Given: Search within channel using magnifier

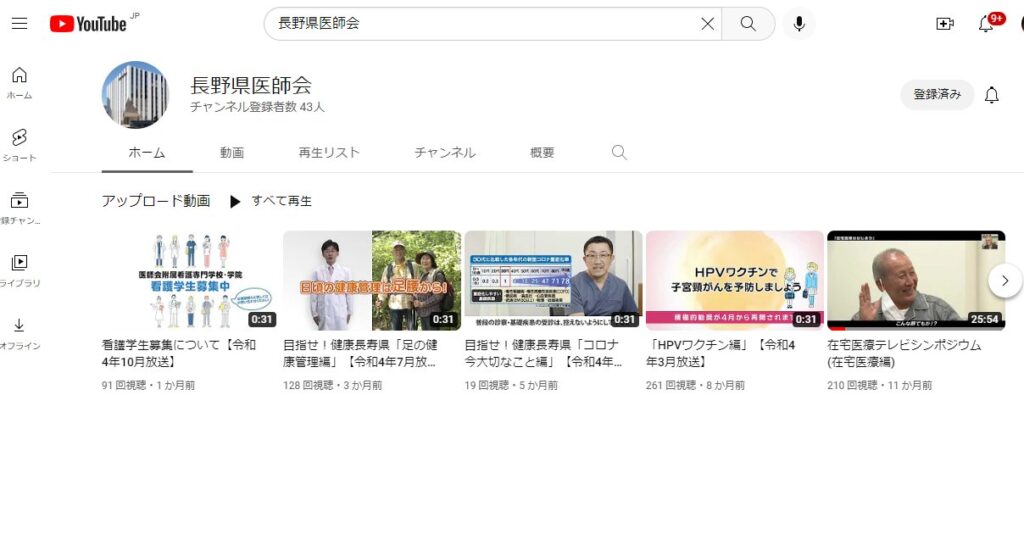Looking at the screenshot, I should (619, 153).
